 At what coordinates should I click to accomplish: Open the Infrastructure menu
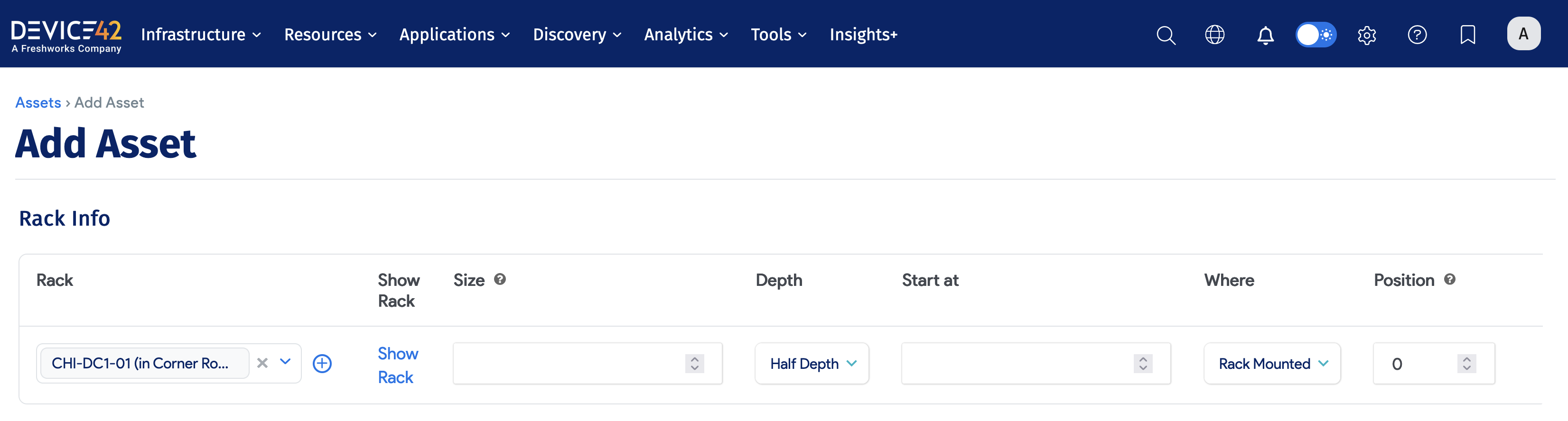click(x=201, y=35)
